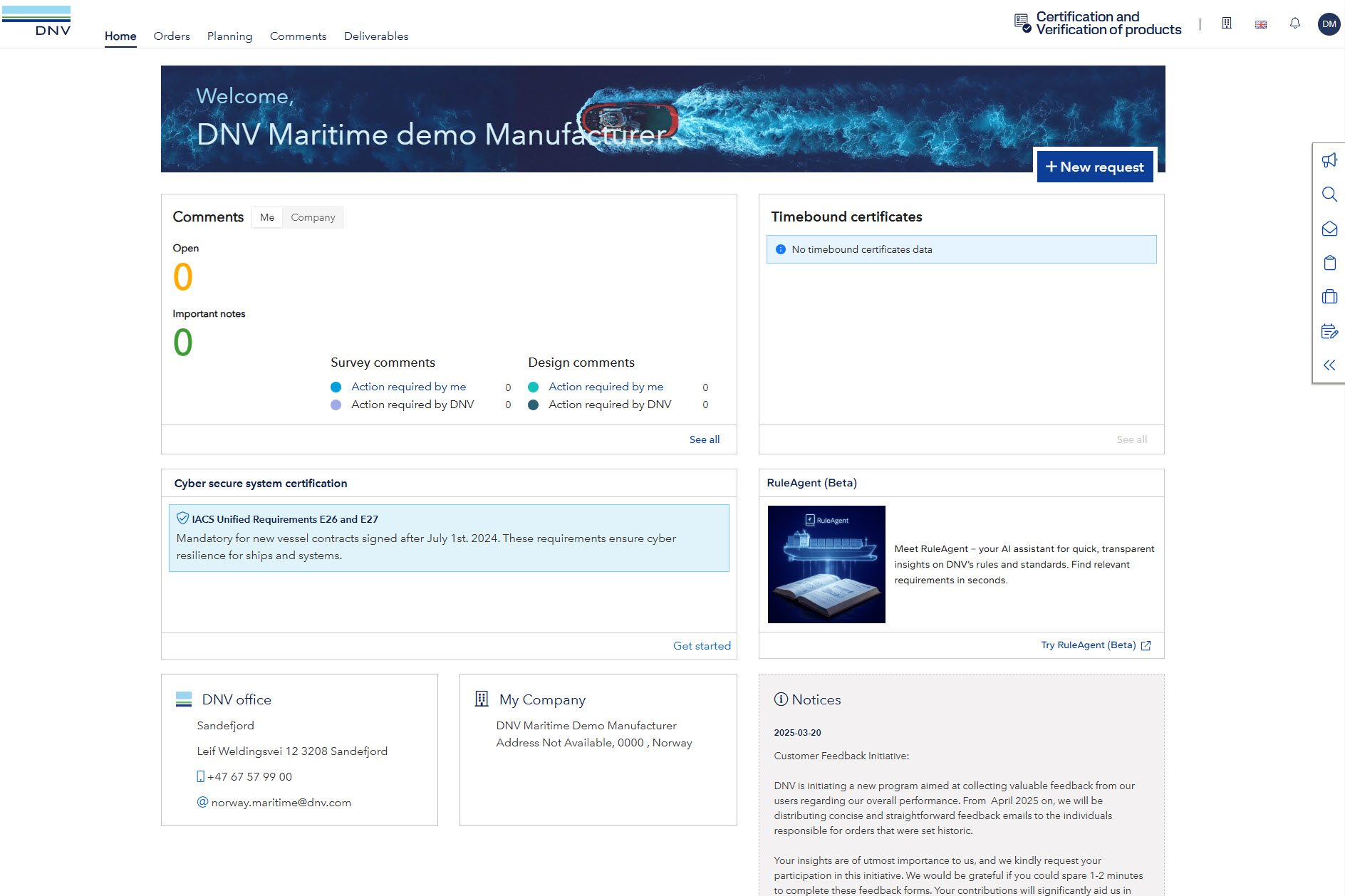This screenshot has height=896, width=1345.
Task: Click the open envelope icon in sidebar
Action: tap(1329, 229)
